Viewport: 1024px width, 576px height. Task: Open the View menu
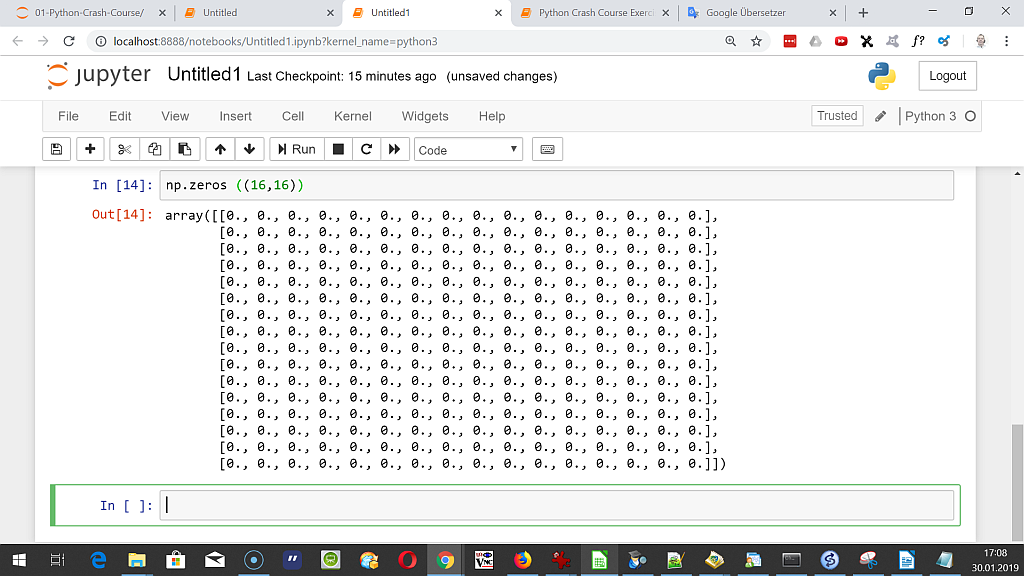[175, 116]
